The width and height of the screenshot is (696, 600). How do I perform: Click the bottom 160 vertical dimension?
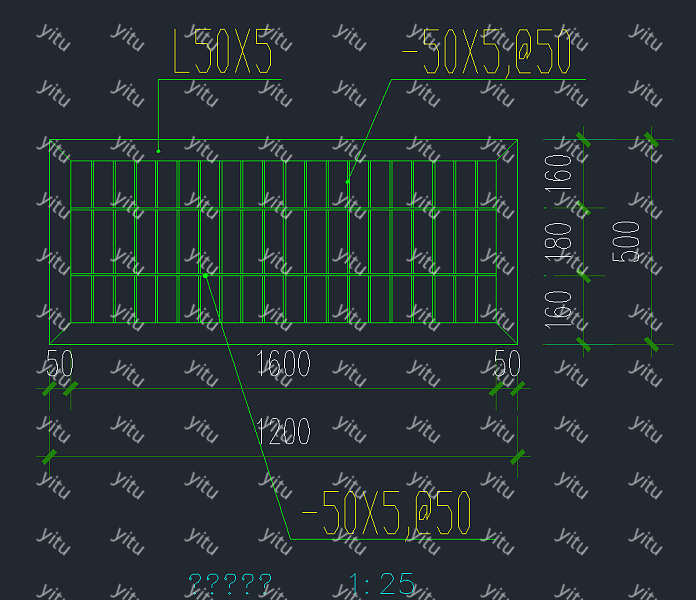point(561,309)
